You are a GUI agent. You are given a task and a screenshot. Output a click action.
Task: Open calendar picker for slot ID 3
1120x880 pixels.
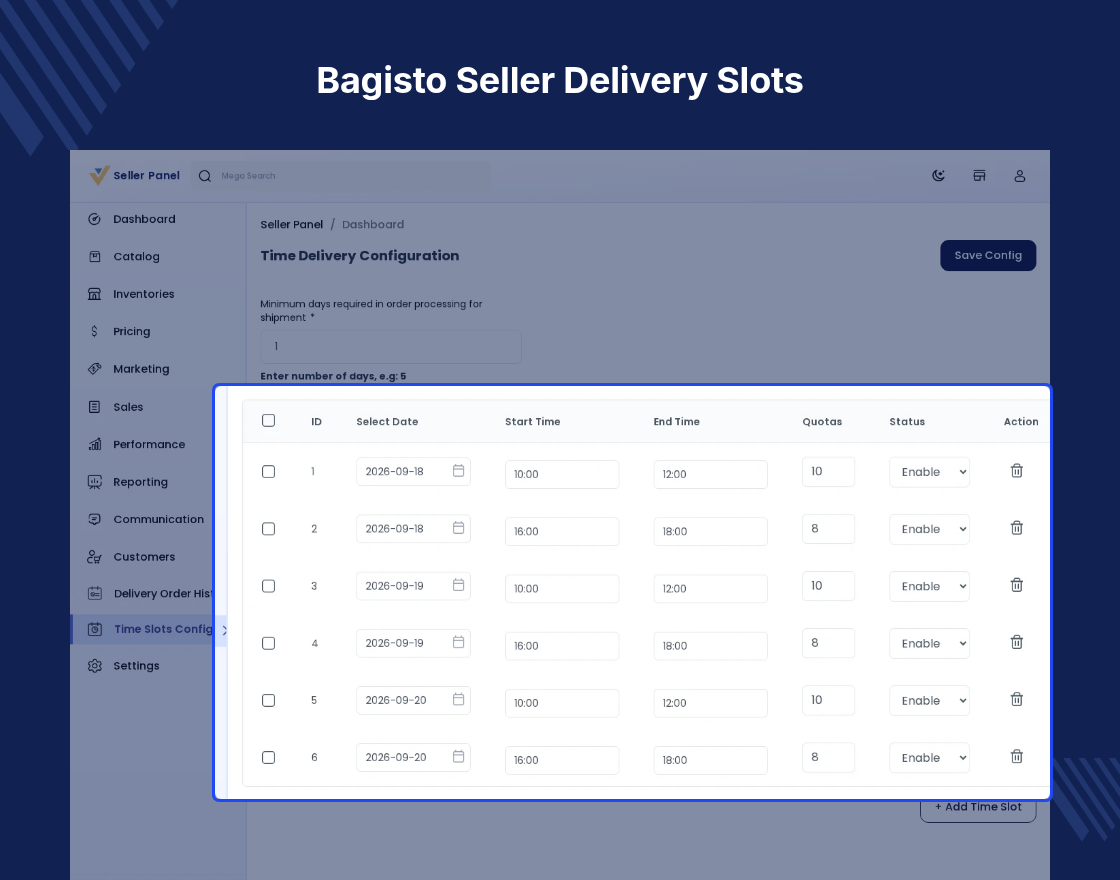(459, 585)
